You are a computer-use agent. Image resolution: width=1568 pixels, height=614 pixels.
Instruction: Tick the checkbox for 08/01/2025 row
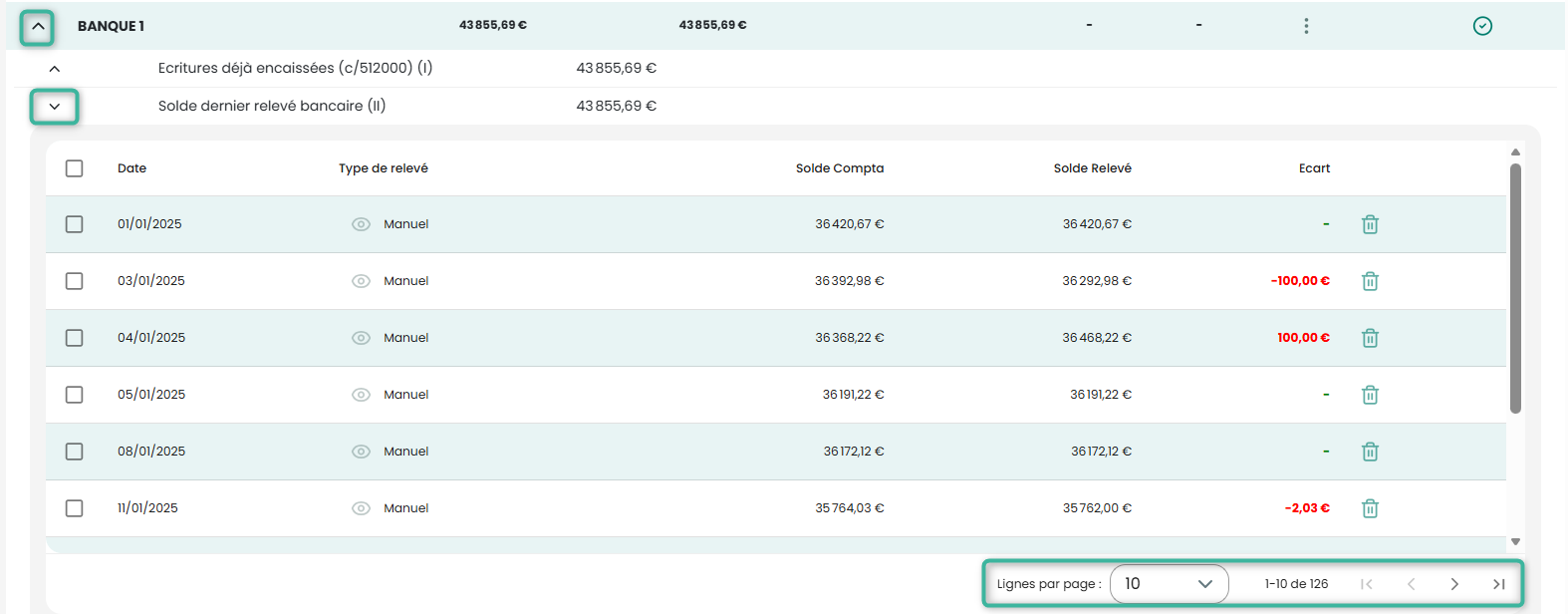74,452
